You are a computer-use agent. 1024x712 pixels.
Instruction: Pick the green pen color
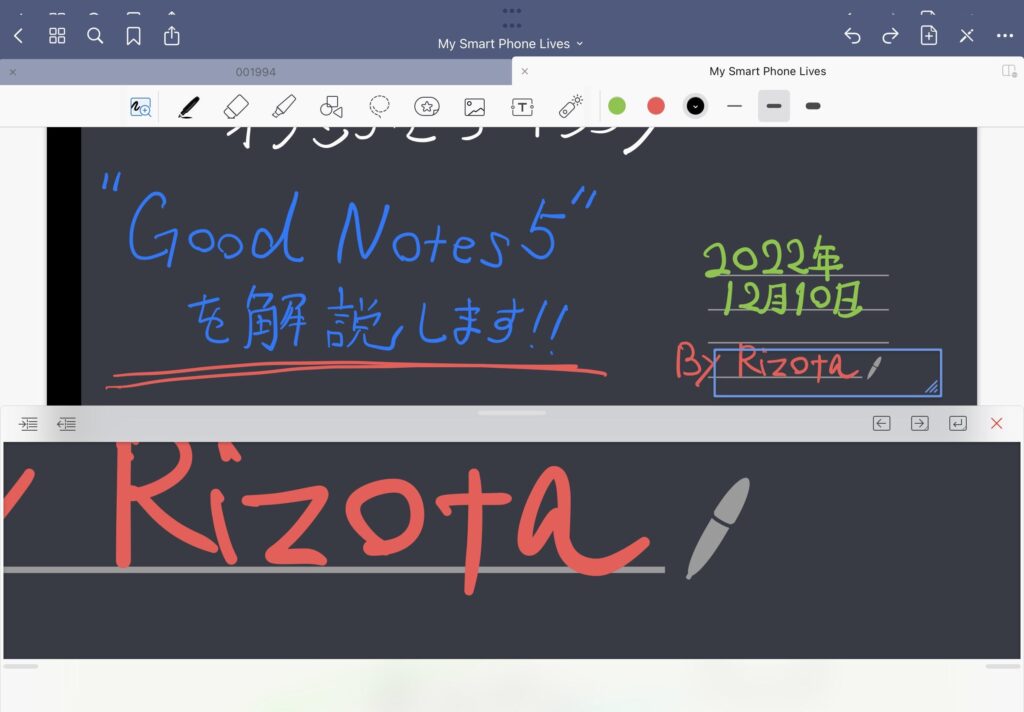pyautogui.click(x=617, y=106)
